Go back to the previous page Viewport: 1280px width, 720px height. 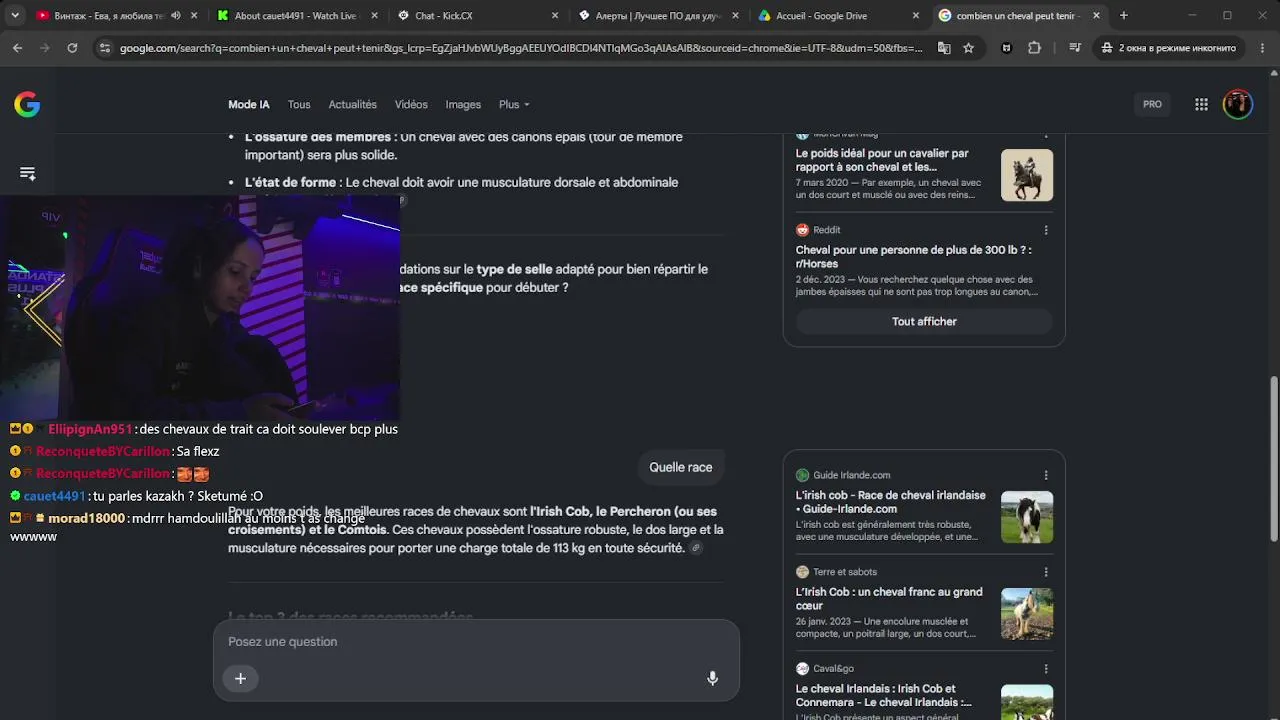(x=17, y=48)
